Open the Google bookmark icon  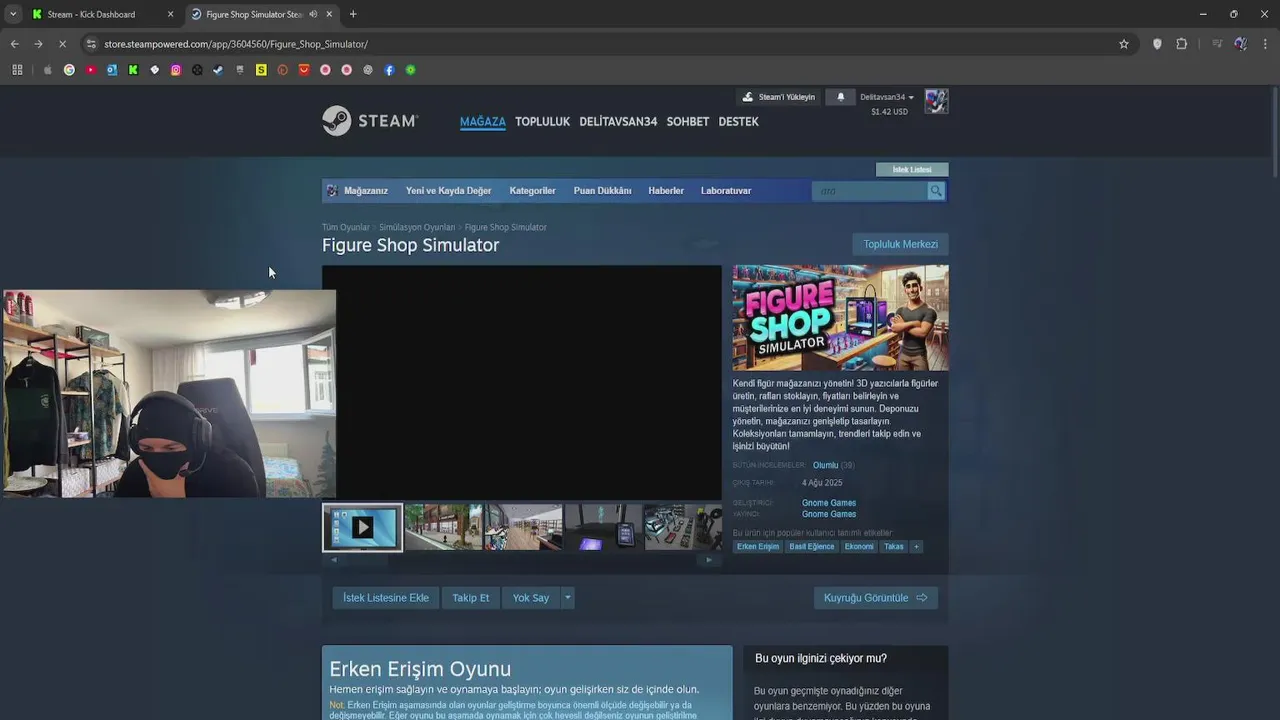point(69,70)
